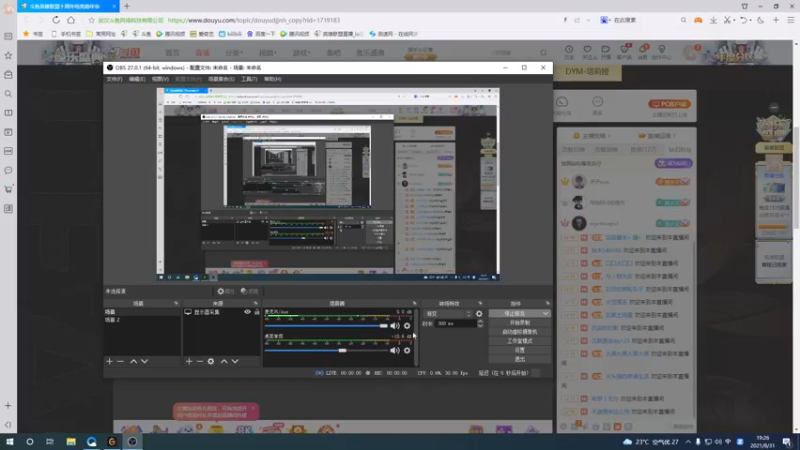Viewport: 800px width, 450px height.
Task: Click exit button in OBS controls
Action: (x=519, y=359)
